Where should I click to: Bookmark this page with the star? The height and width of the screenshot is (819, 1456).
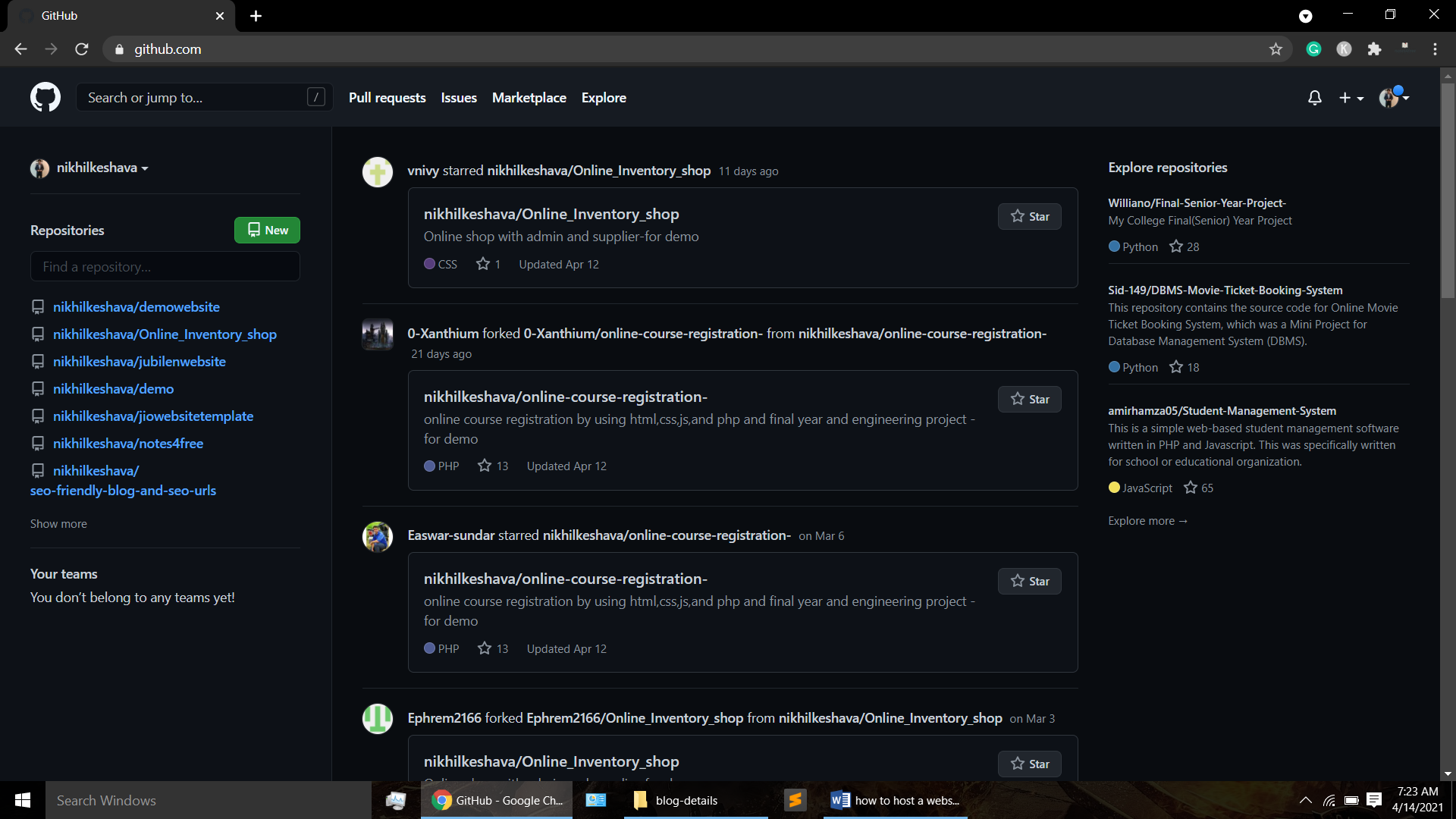[x=1276, y=49]
